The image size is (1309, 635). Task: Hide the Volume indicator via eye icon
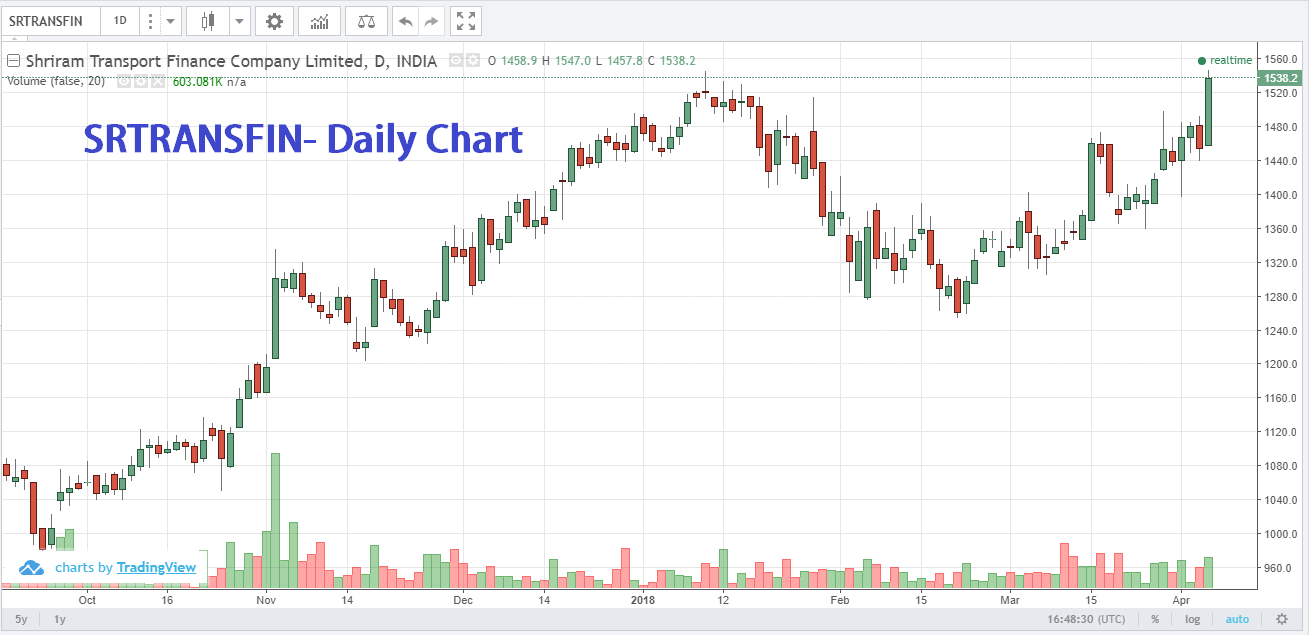pyautogui.click(x=124, y=82)
